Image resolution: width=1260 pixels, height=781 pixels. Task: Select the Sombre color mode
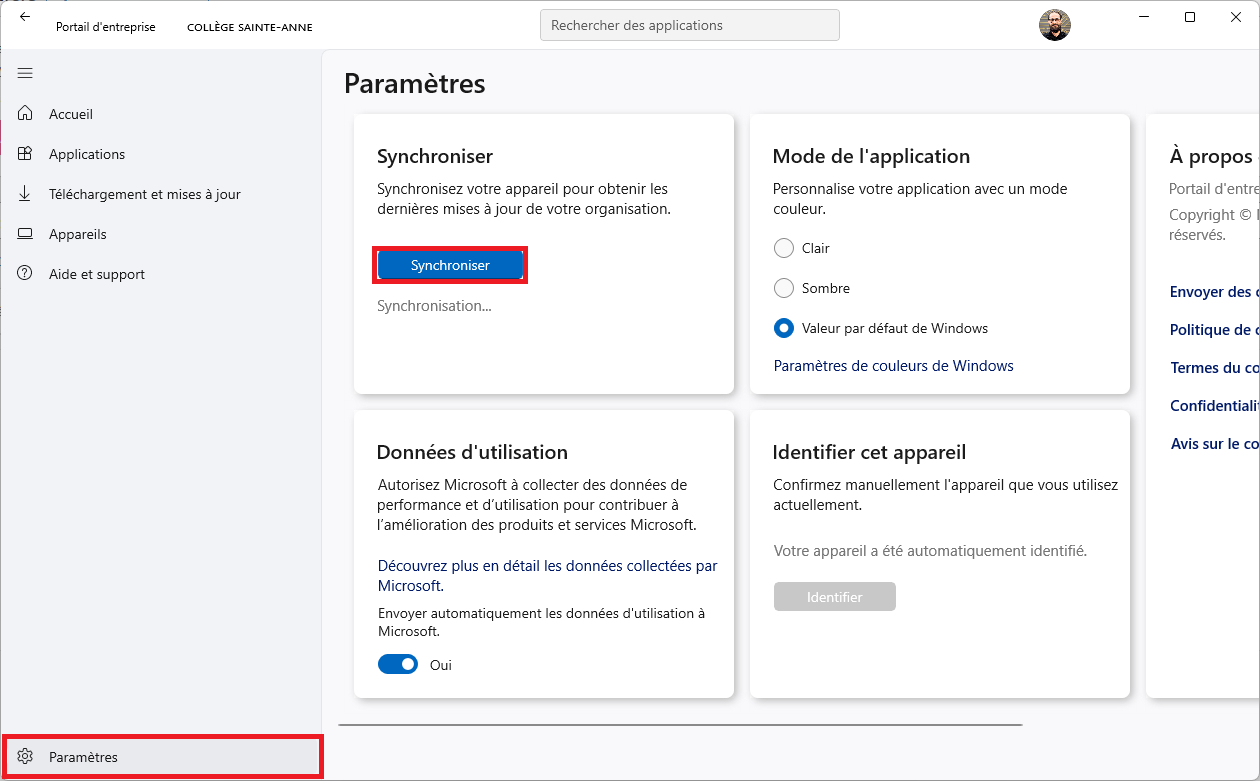(x=784, y=288)
